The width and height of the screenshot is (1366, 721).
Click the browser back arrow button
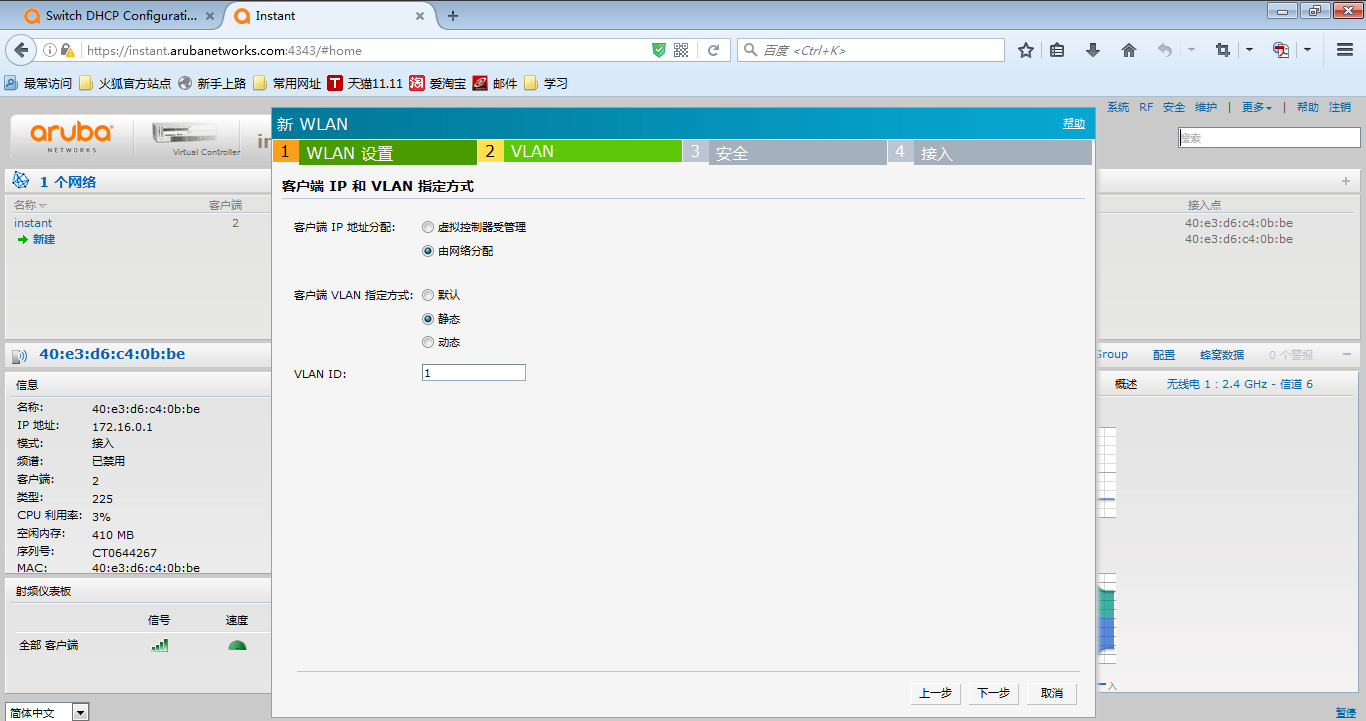[21, 50]
